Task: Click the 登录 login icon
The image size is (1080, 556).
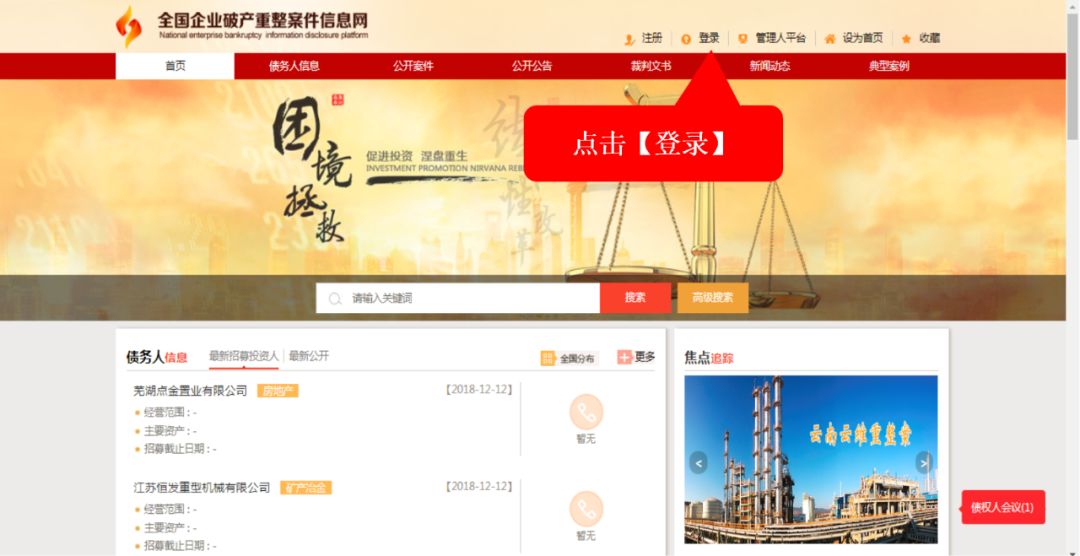Action: [x=686, y=39]
